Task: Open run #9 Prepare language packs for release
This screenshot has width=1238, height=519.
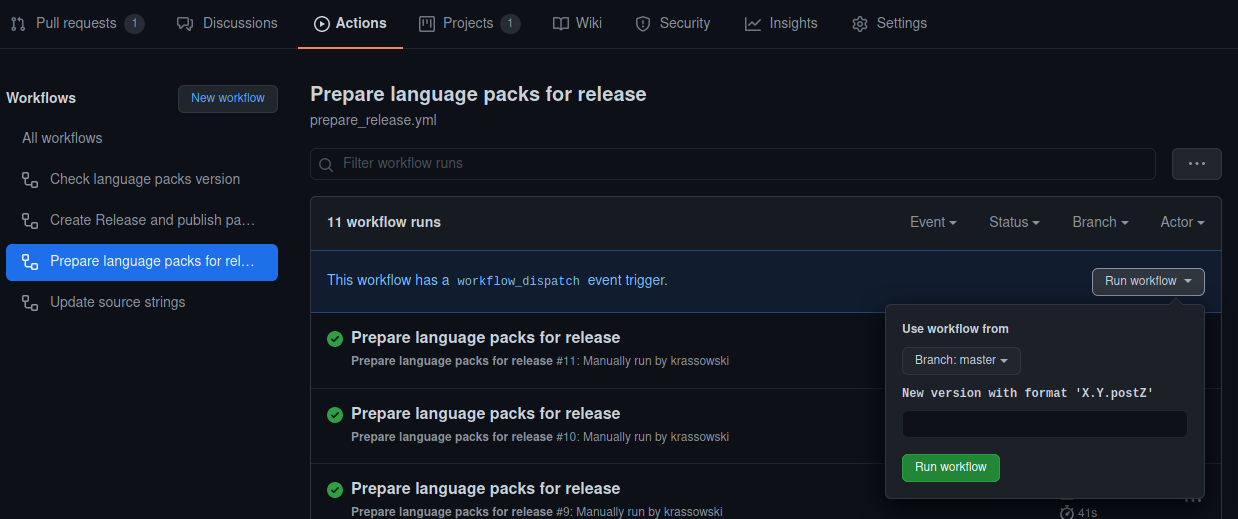Action: pyautogui.click(x=486, y=489)
